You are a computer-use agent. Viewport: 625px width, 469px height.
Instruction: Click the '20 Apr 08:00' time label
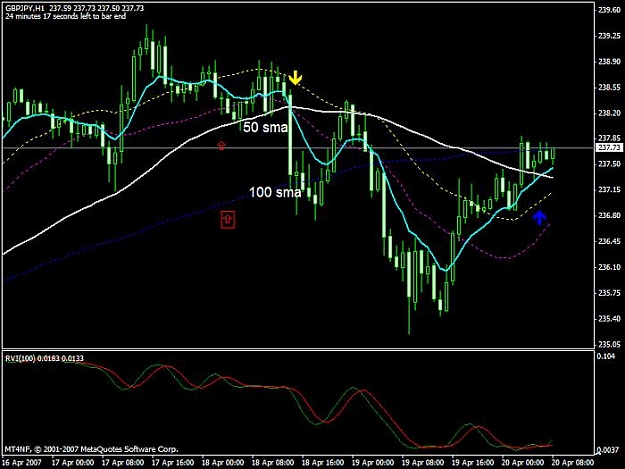pyautogui.click(x=573, y=463)
